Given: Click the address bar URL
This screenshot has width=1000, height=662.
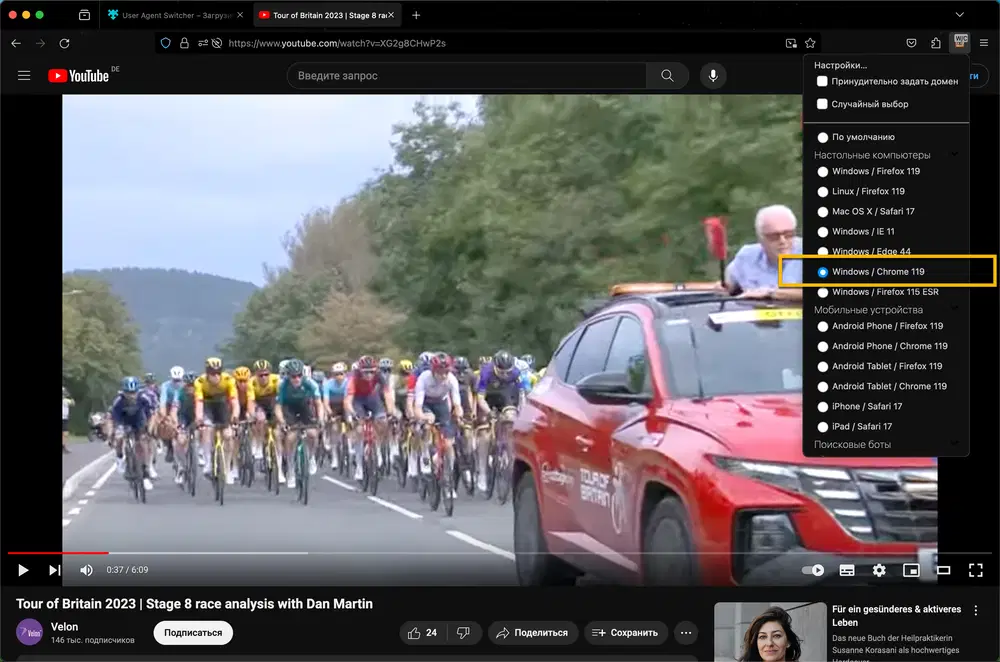Looking at the screenshot, I should click(337, 43).
